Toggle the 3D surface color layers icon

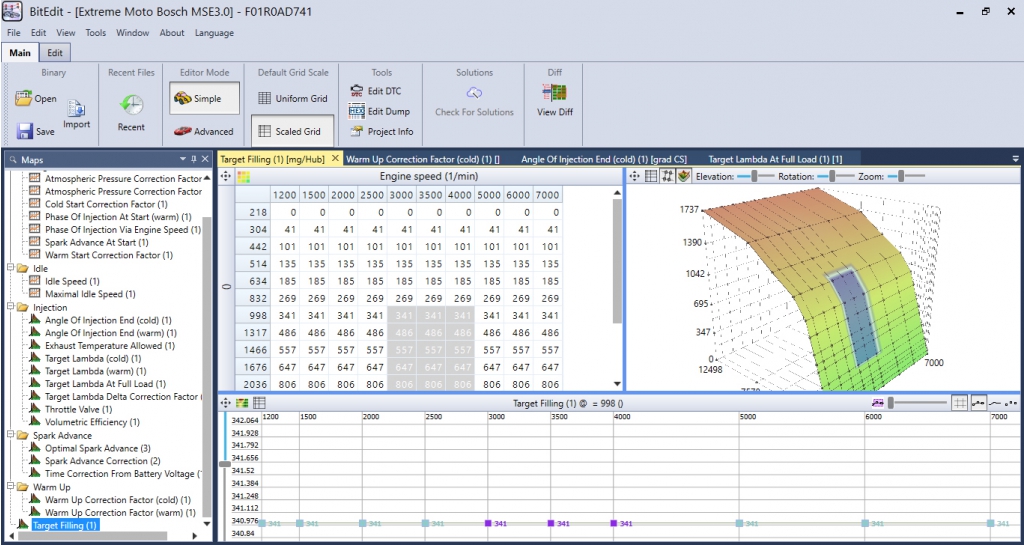(684, 176)
